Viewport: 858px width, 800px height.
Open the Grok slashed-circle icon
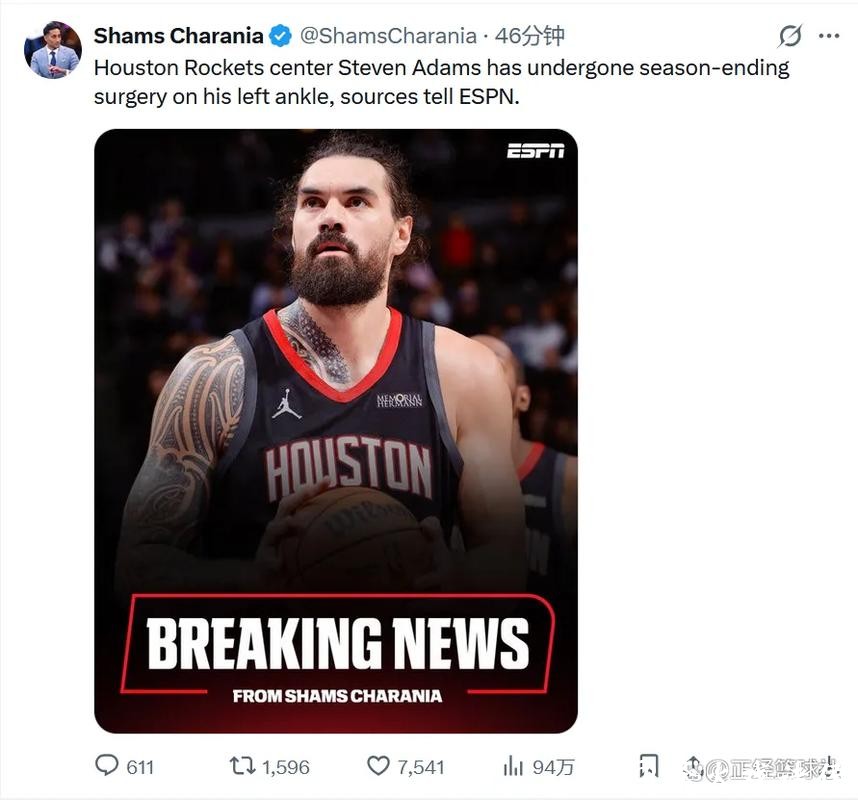[790, 36]
